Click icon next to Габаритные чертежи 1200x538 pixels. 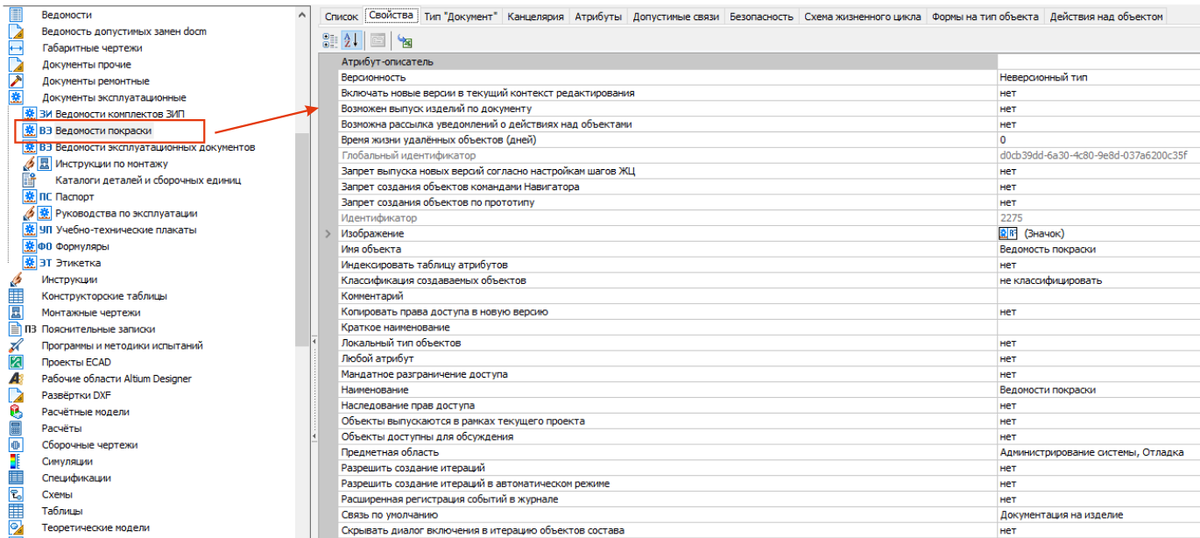pos(16,48)
